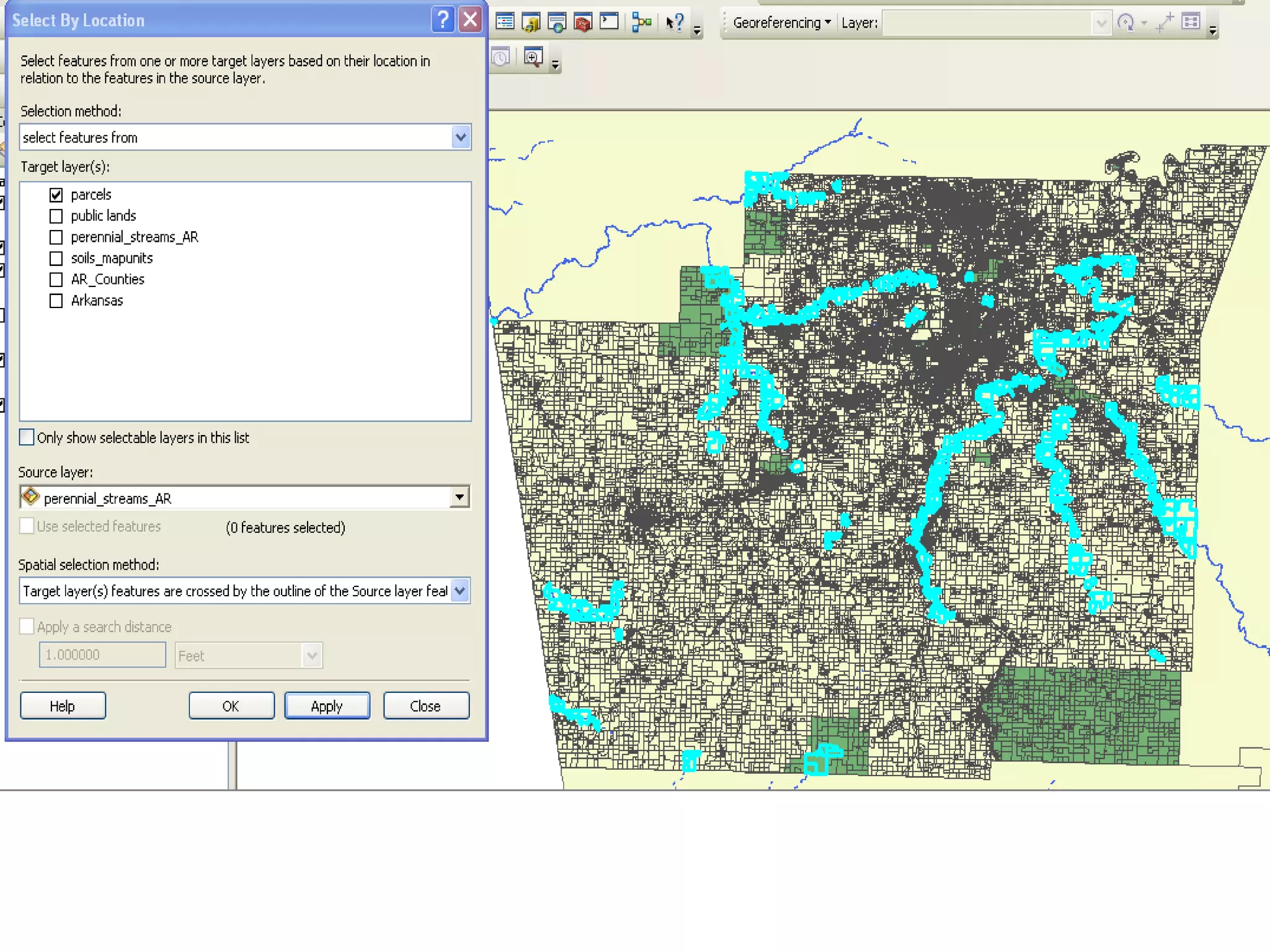Click the Apply button
Image resolution: width=1270 pixels, height=952 pixels.
pos(327,706)
